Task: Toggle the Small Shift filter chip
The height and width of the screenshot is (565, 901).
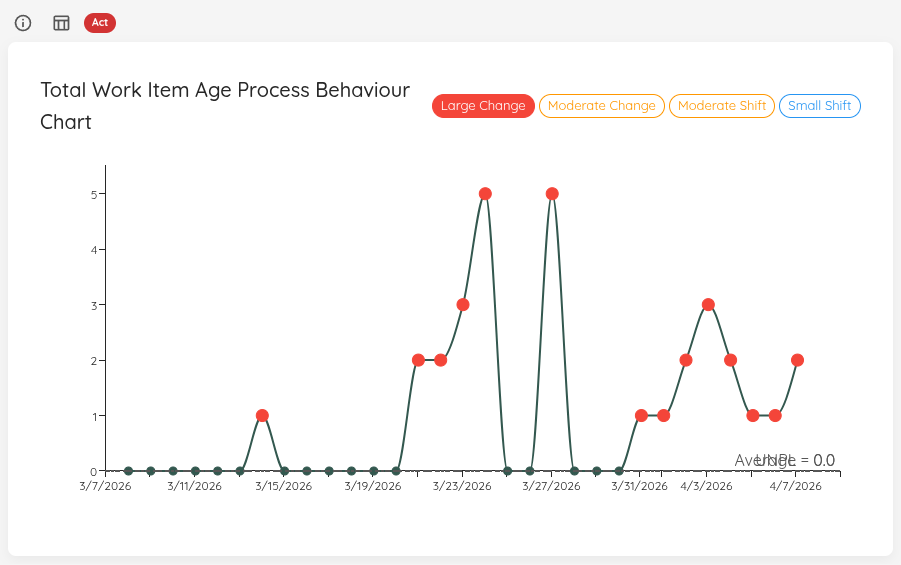Action: pos(819,106)
